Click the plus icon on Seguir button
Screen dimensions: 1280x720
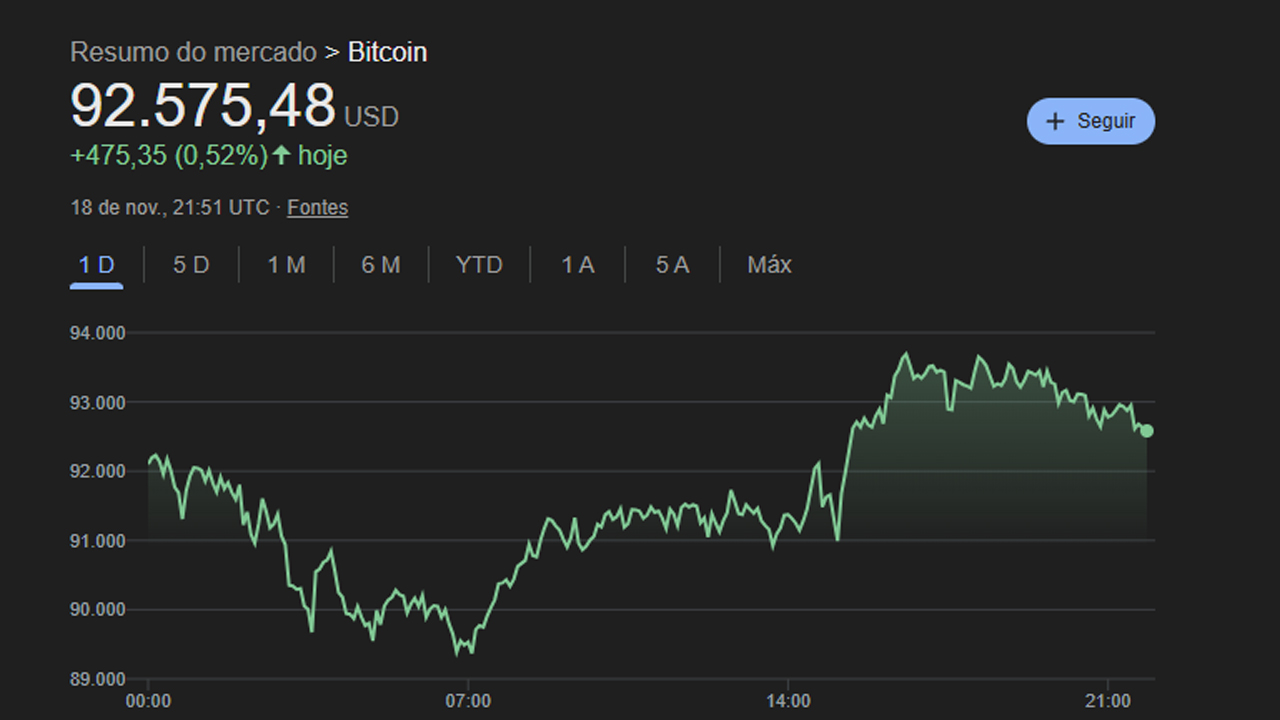1054,121
